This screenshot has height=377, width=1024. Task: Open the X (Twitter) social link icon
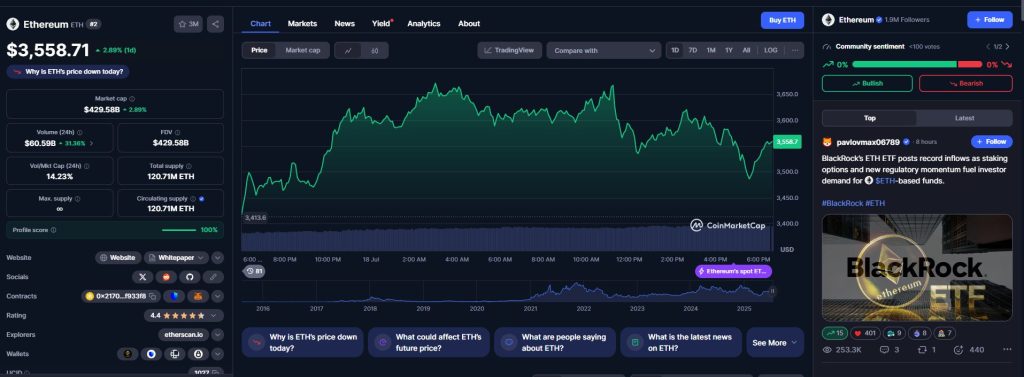point(142,277)
